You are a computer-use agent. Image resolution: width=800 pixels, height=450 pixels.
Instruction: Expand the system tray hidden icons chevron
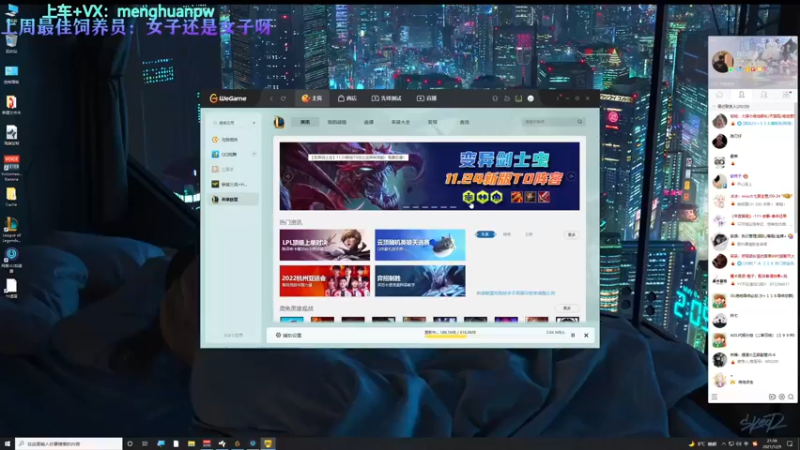coord(723,444)
